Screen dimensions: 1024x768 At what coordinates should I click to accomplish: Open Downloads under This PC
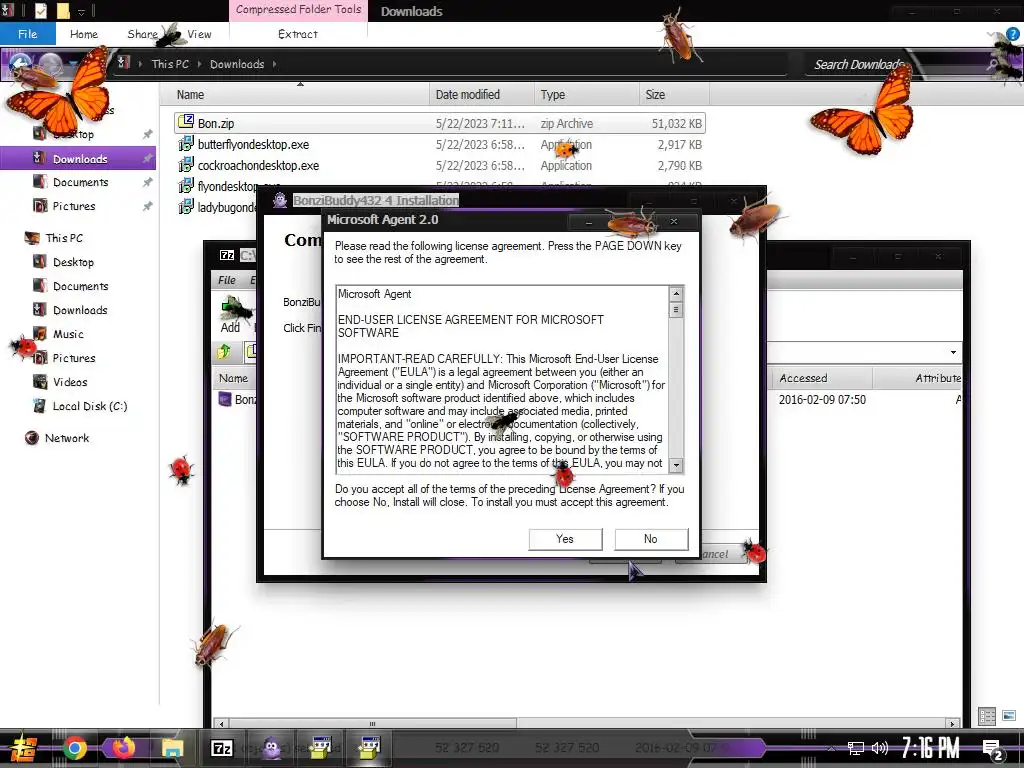tap(80, 310)
